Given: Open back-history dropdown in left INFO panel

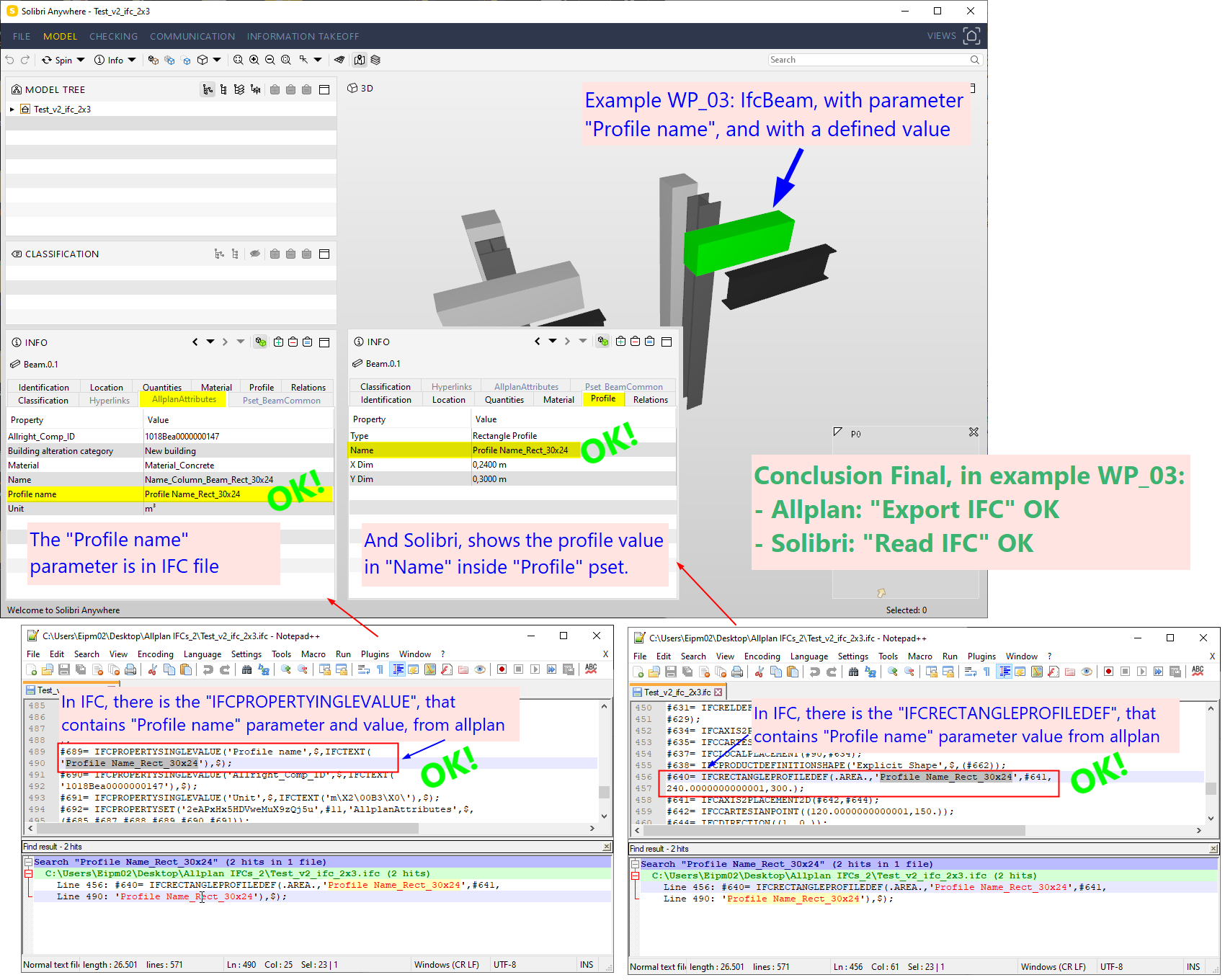Looking at the screenshot, I should tap(210, 342).
